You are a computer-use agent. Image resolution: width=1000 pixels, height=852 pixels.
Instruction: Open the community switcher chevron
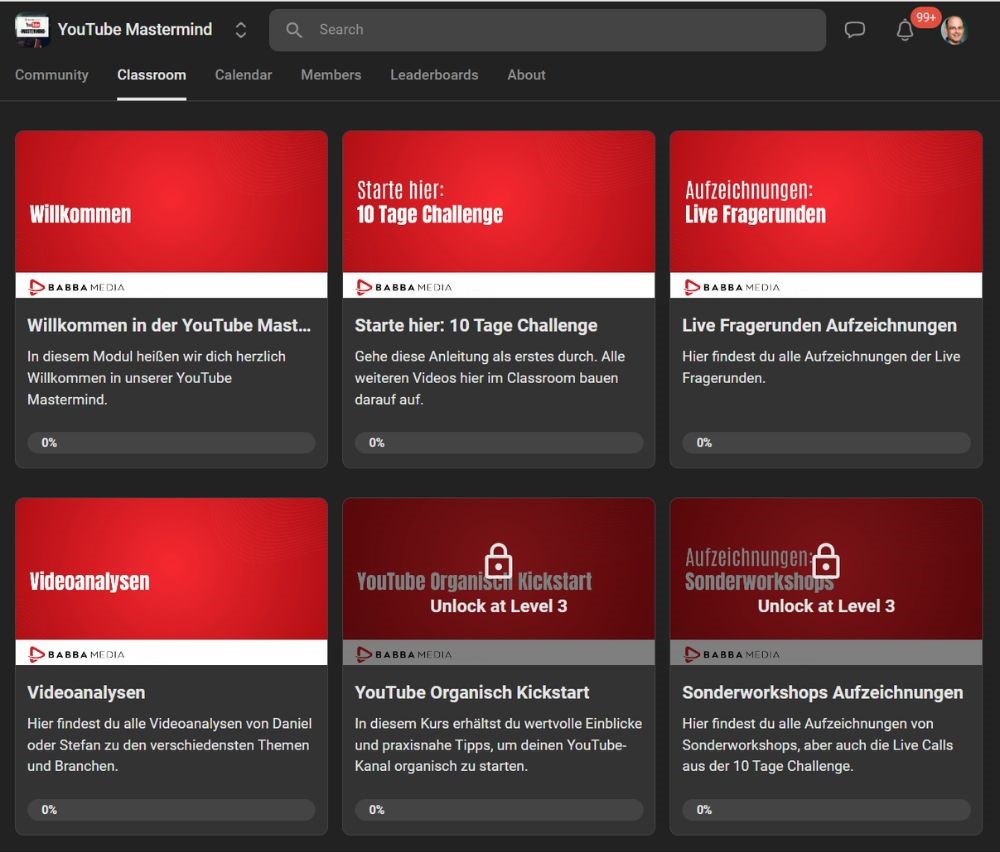(x=240, y=29)
